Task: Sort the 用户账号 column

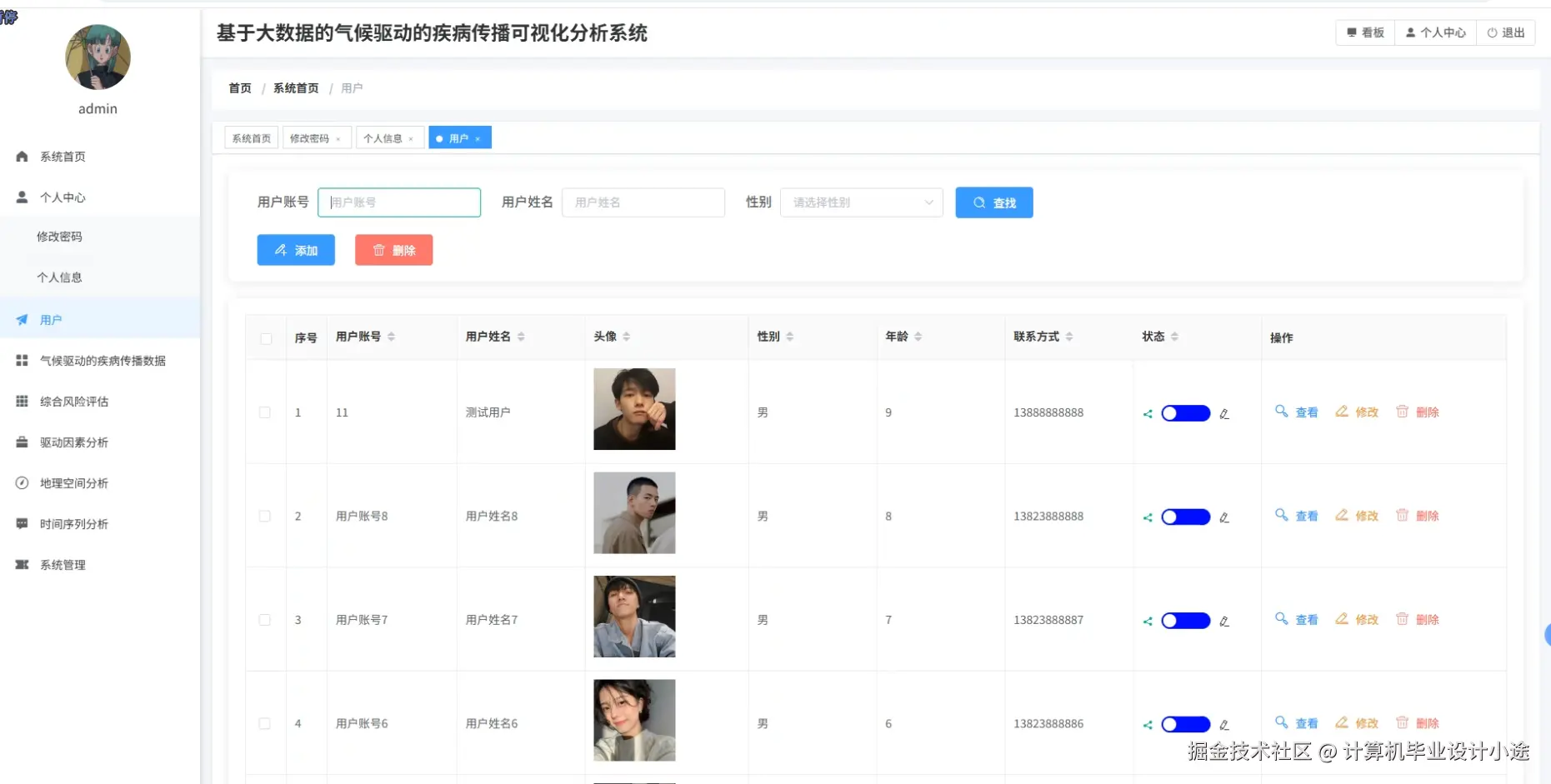Action: coord(392,337)
